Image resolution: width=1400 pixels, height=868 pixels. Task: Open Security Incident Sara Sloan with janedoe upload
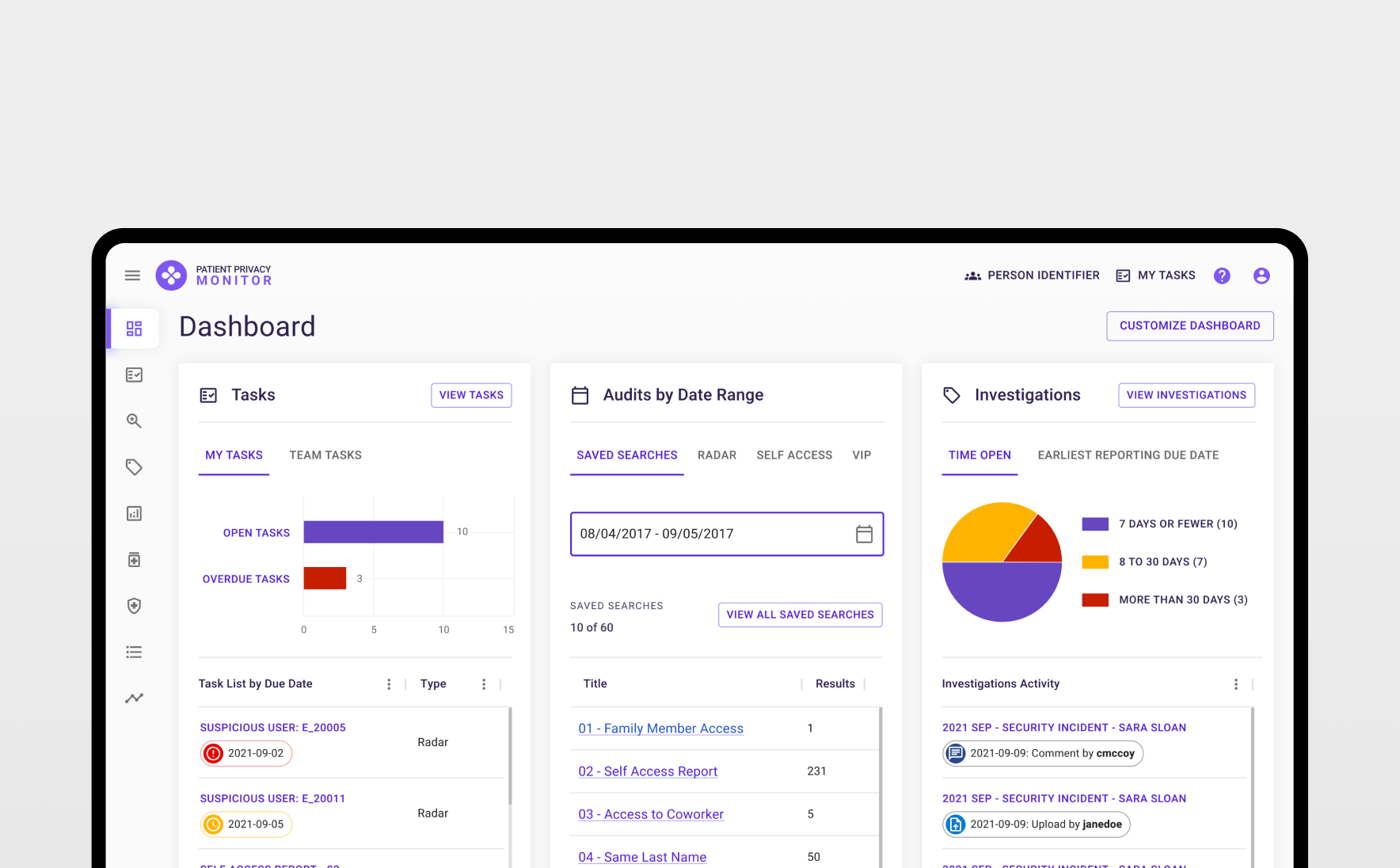1064,799
